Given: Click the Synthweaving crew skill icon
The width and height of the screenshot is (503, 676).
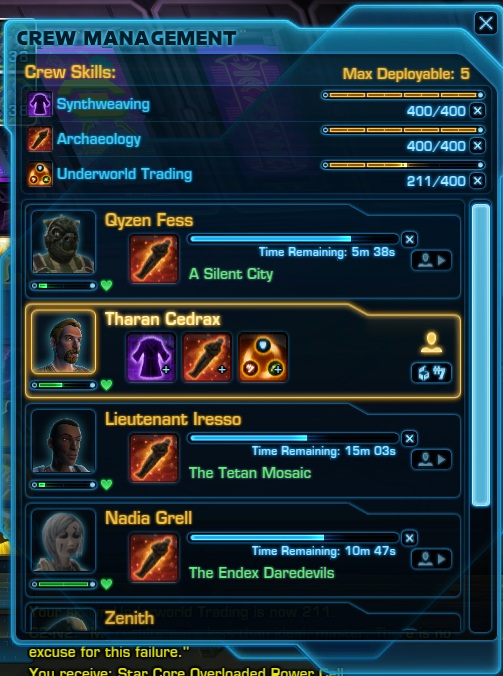Looking at the screenshot, I should click(40, 104).
